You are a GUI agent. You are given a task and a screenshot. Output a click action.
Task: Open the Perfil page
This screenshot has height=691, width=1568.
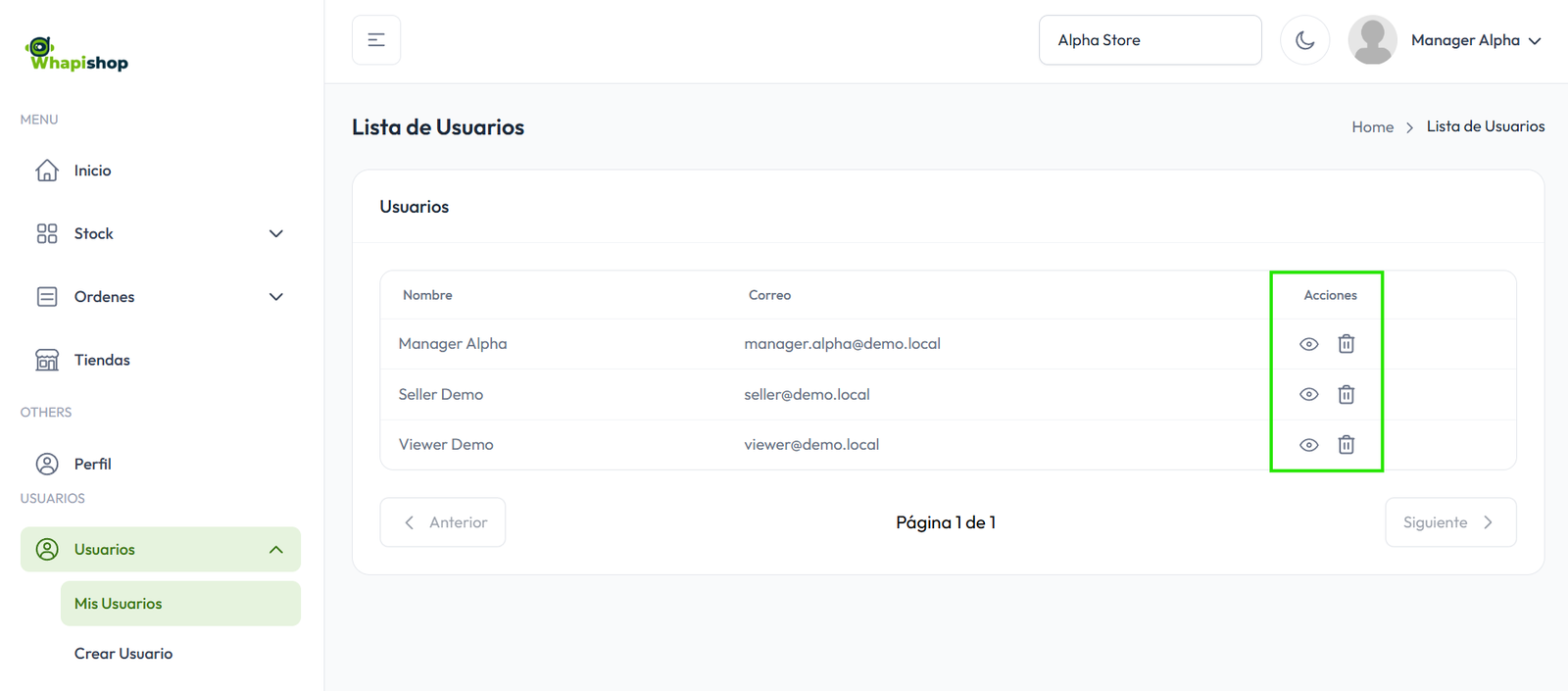[92, 464]
